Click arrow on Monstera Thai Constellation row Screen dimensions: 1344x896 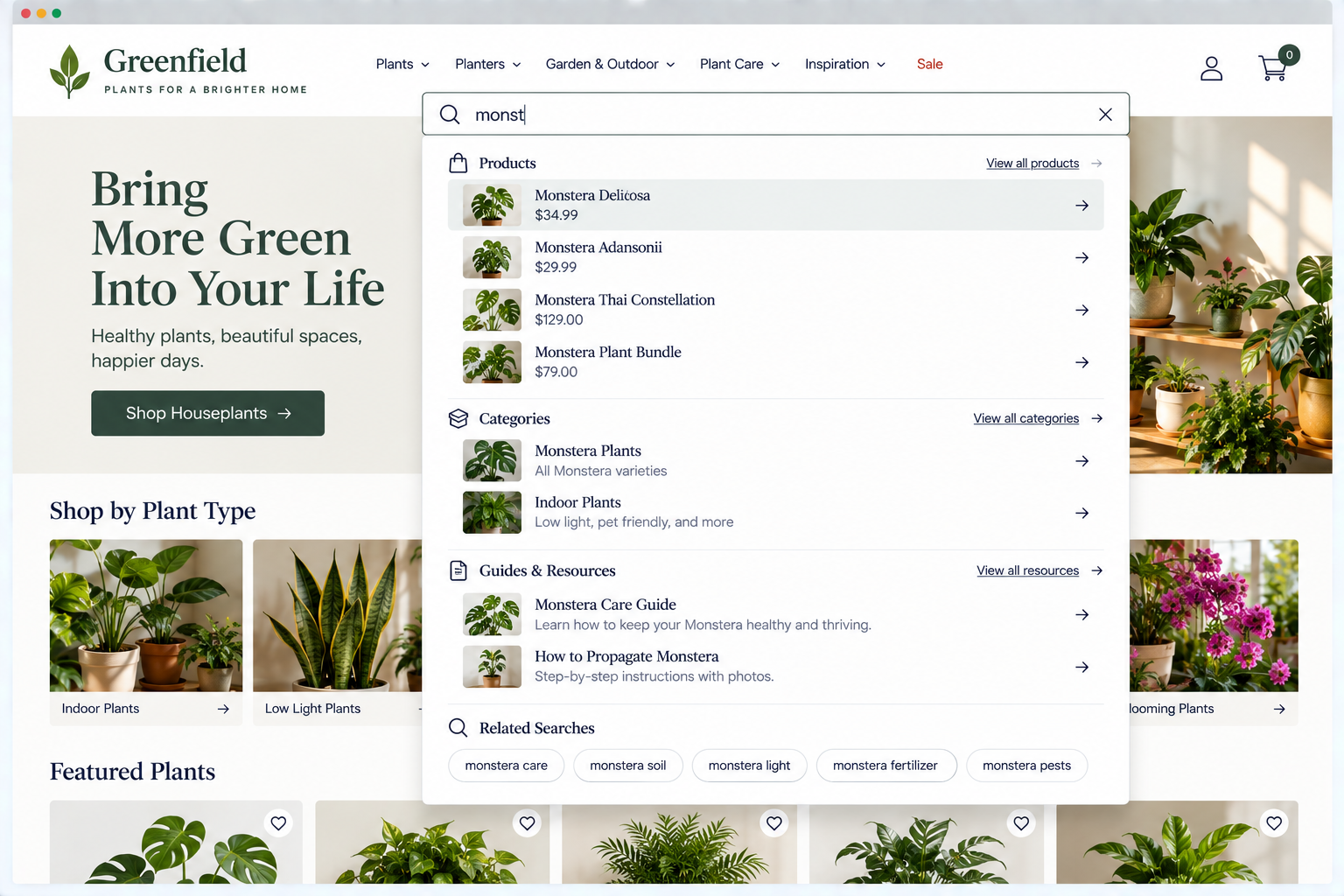(x=1082, y=311)
